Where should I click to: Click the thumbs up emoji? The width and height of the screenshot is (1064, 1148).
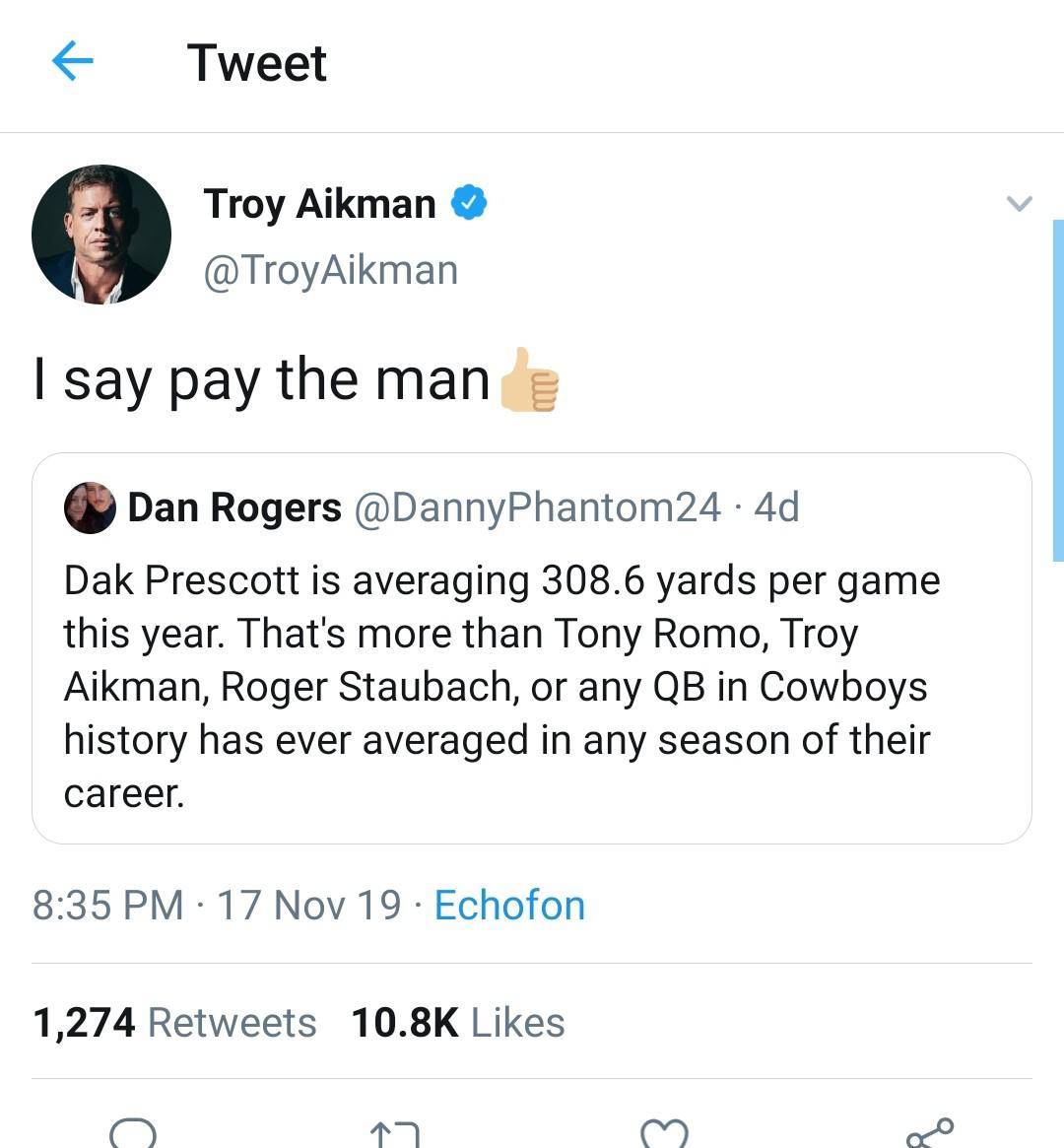tap(529, 379)
